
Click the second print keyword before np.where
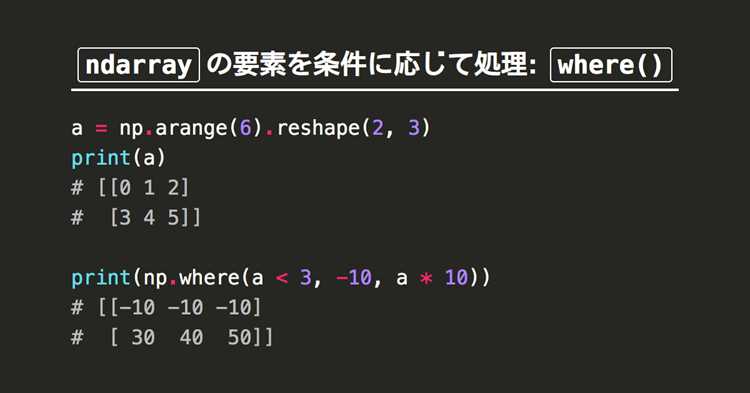[101, 278]
